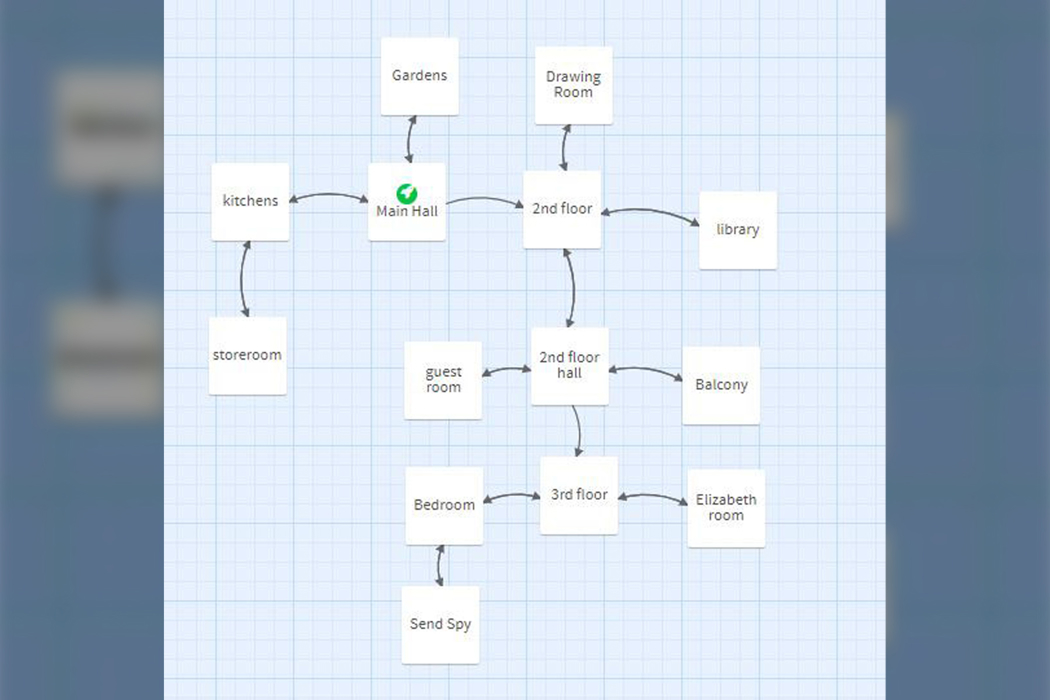Select the Balcony passage box

[721, 385]
